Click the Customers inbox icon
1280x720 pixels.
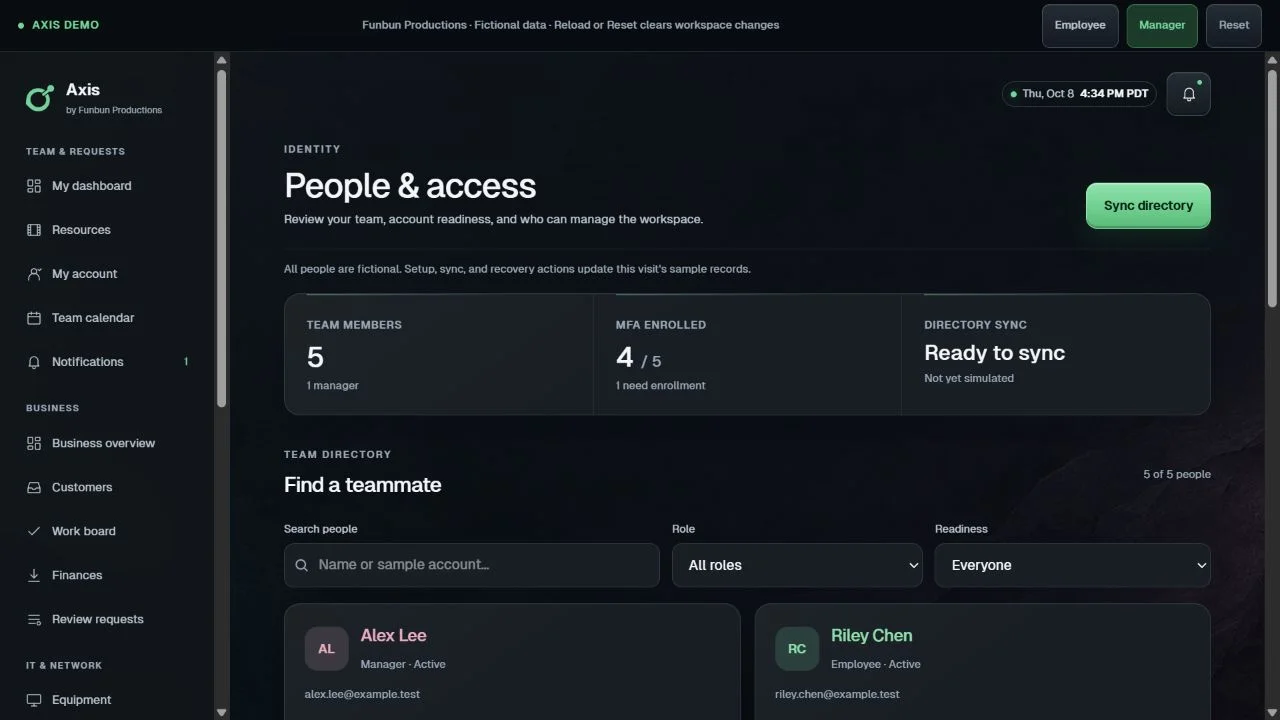pos(34,487)
